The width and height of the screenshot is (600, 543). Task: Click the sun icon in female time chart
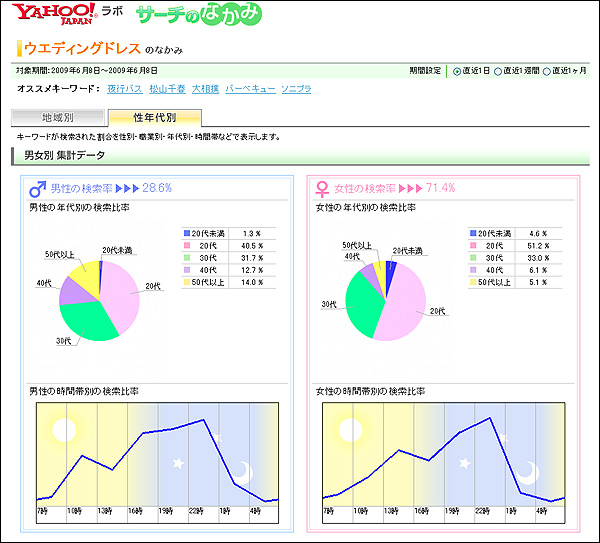[349, 430]
